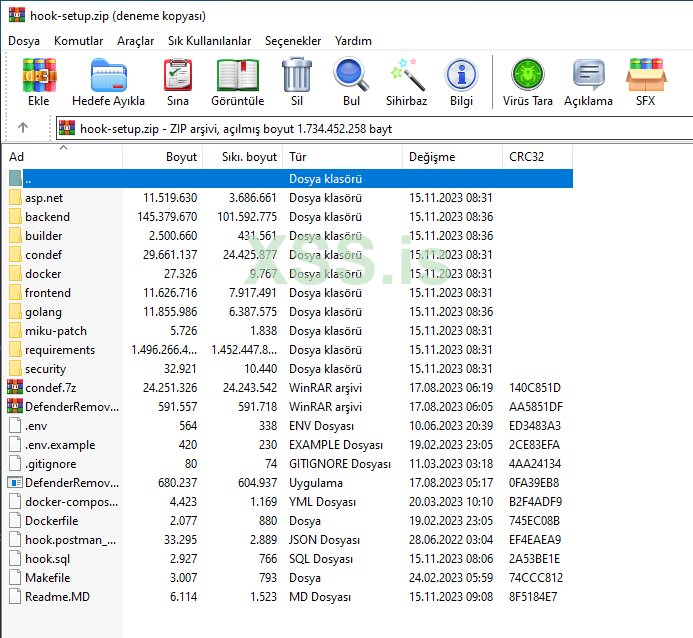Sort by Değişme column header
The image size is (693, 638).
pyautogui.click(x=453, y=157)
